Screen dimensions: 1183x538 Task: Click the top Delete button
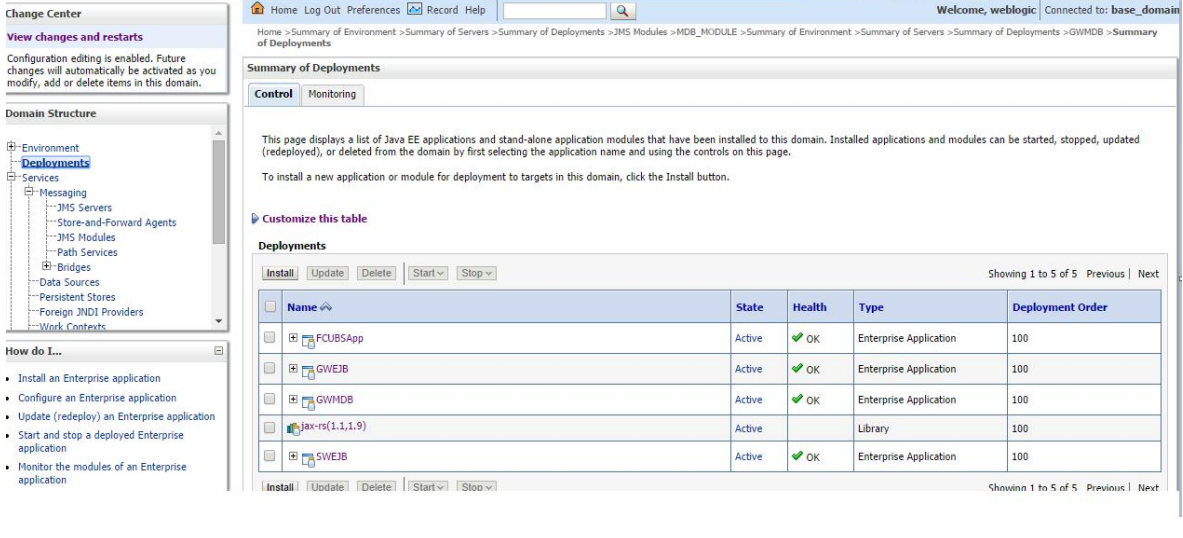click(x=376, y=273)
